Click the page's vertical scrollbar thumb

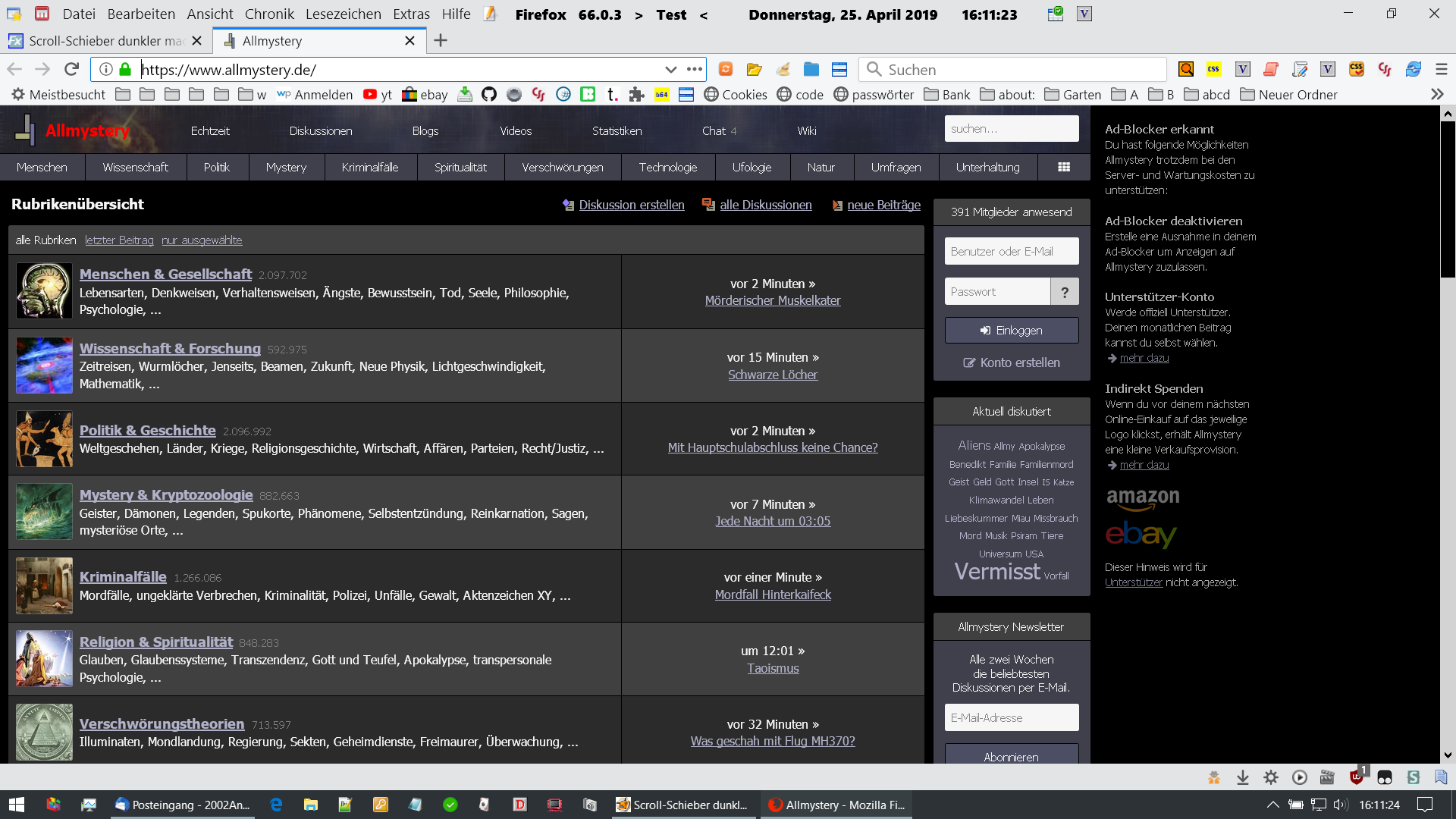tap(1448, 199)
